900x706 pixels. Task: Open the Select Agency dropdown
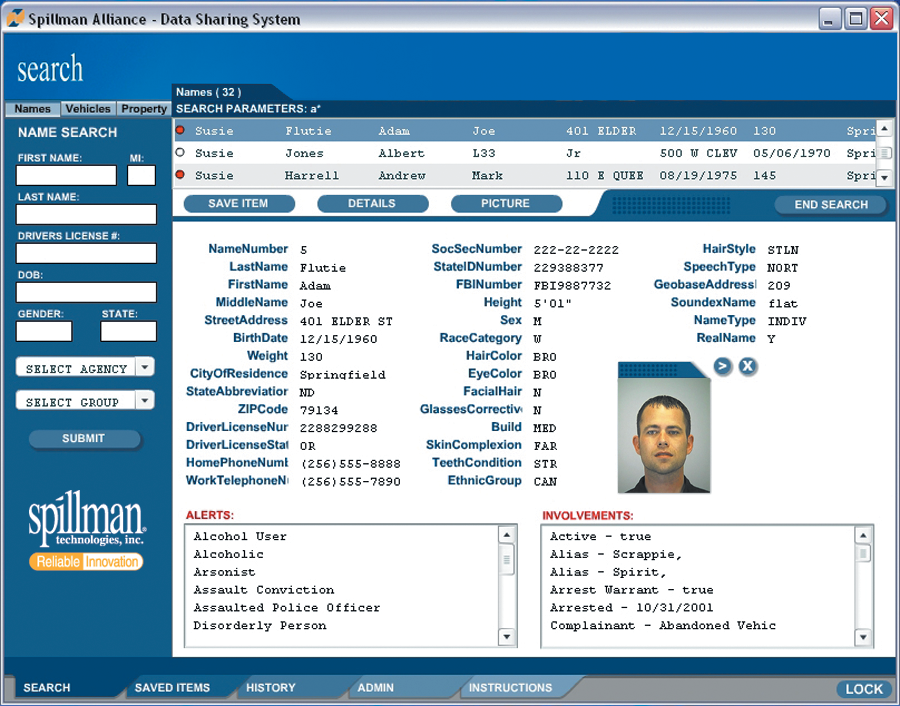[x=145, y=368]
